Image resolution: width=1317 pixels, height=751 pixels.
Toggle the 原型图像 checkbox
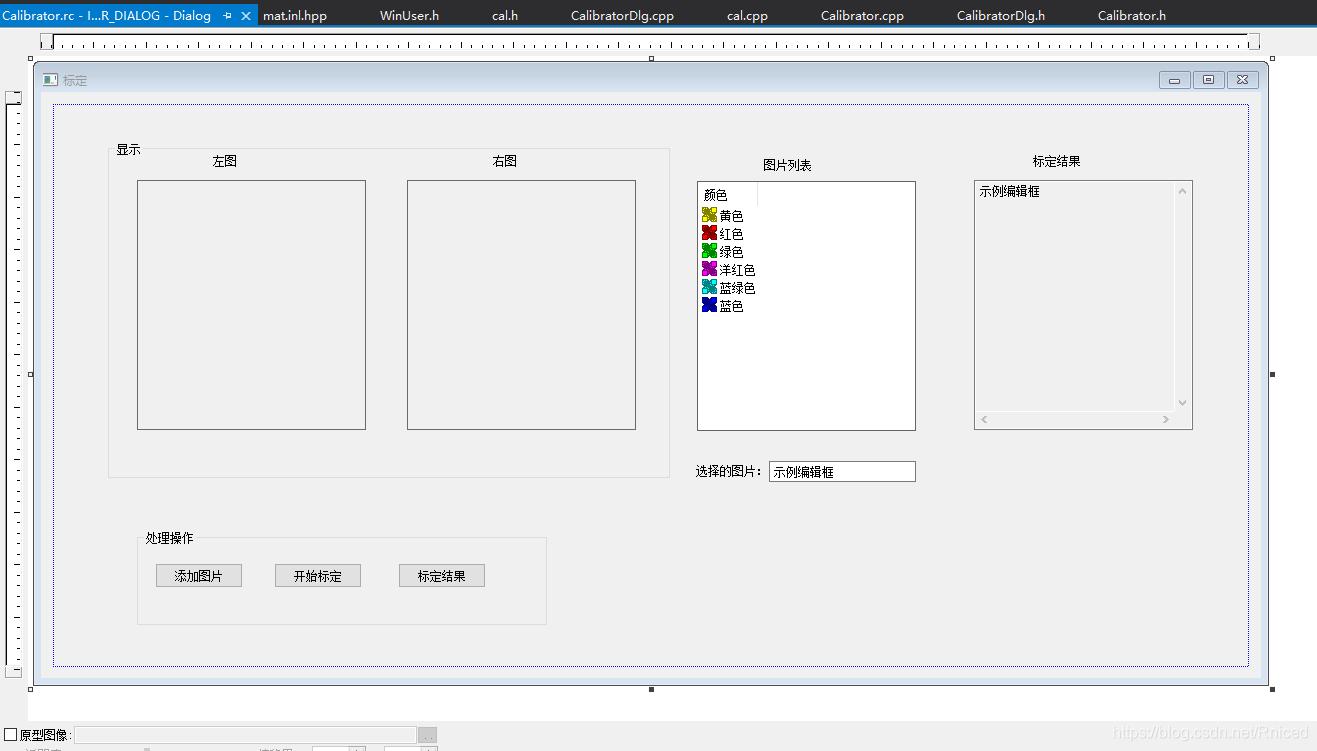(11, 735)
